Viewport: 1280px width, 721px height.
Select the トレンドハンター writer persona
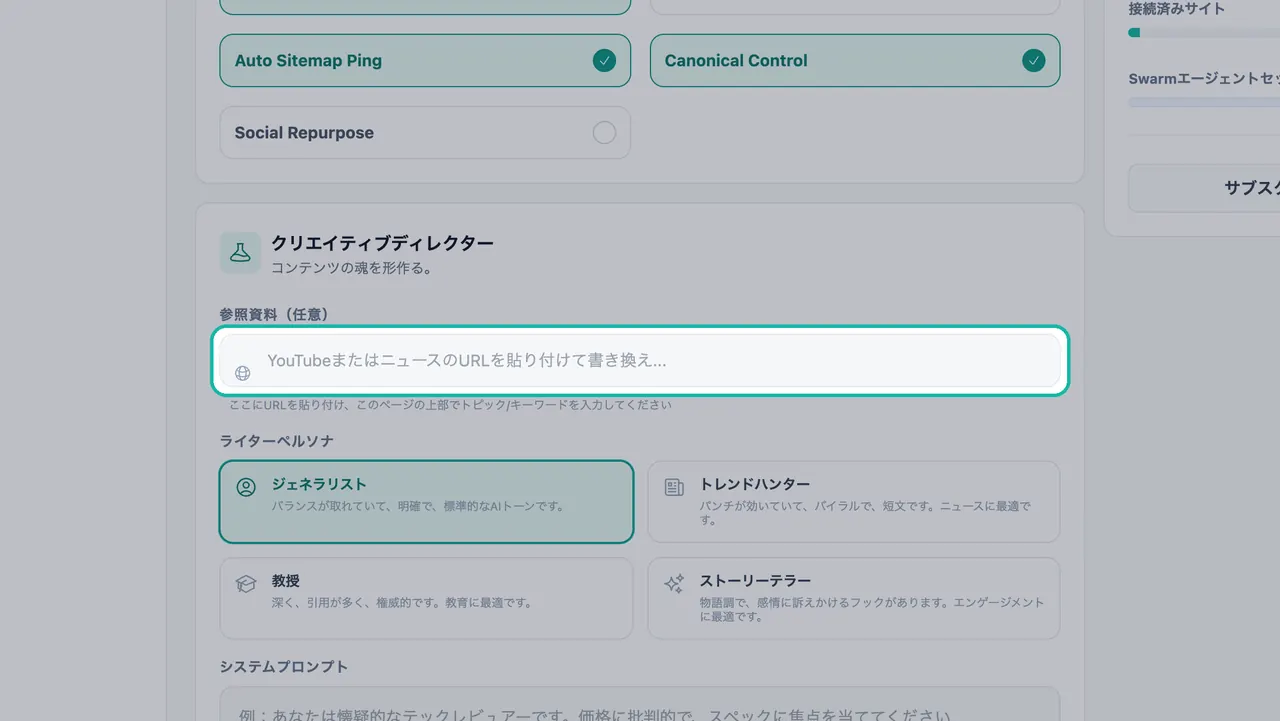[x=854, y=501]
